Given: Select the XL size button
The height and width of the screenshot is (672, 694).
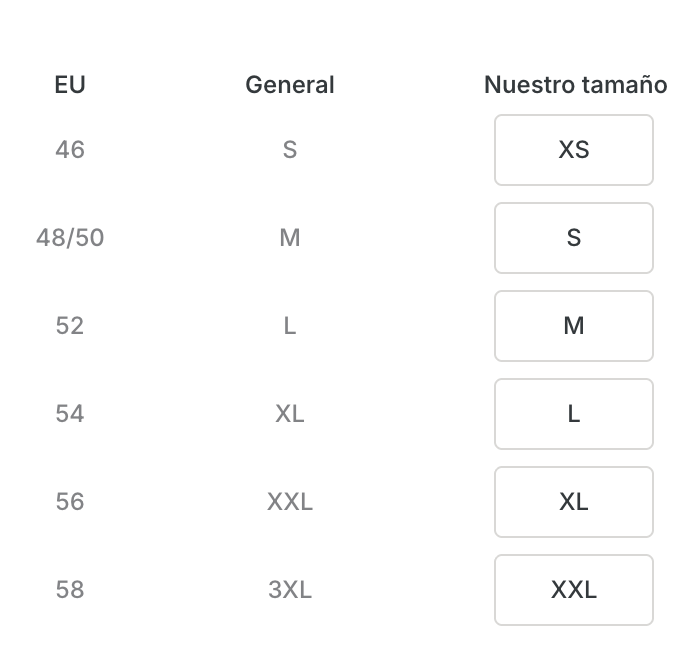Looking at the screenshot, I should tap(574, 502).
